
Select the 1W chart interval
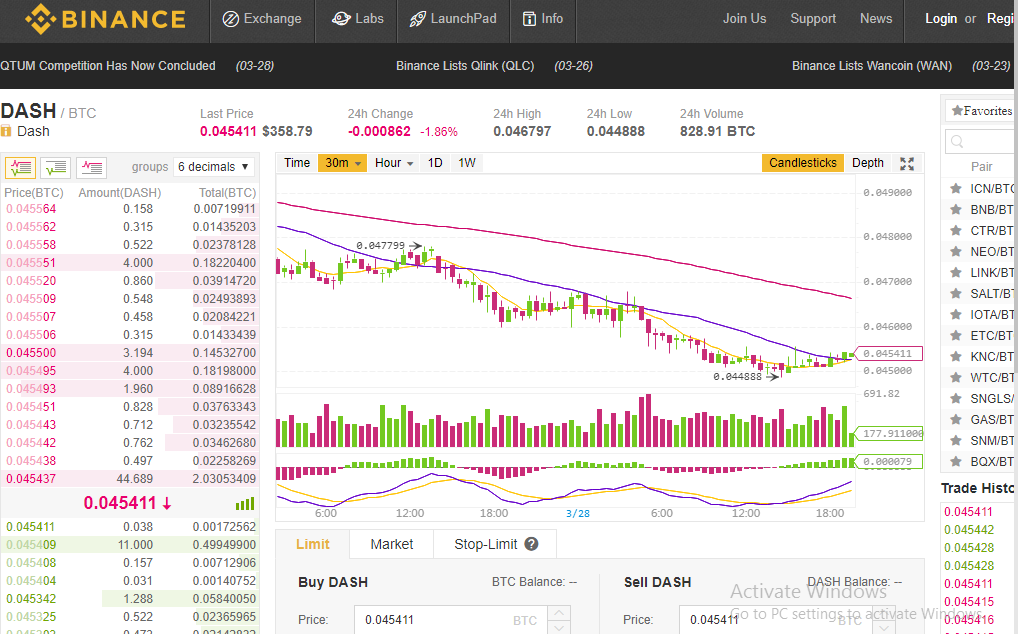point(467,163)
